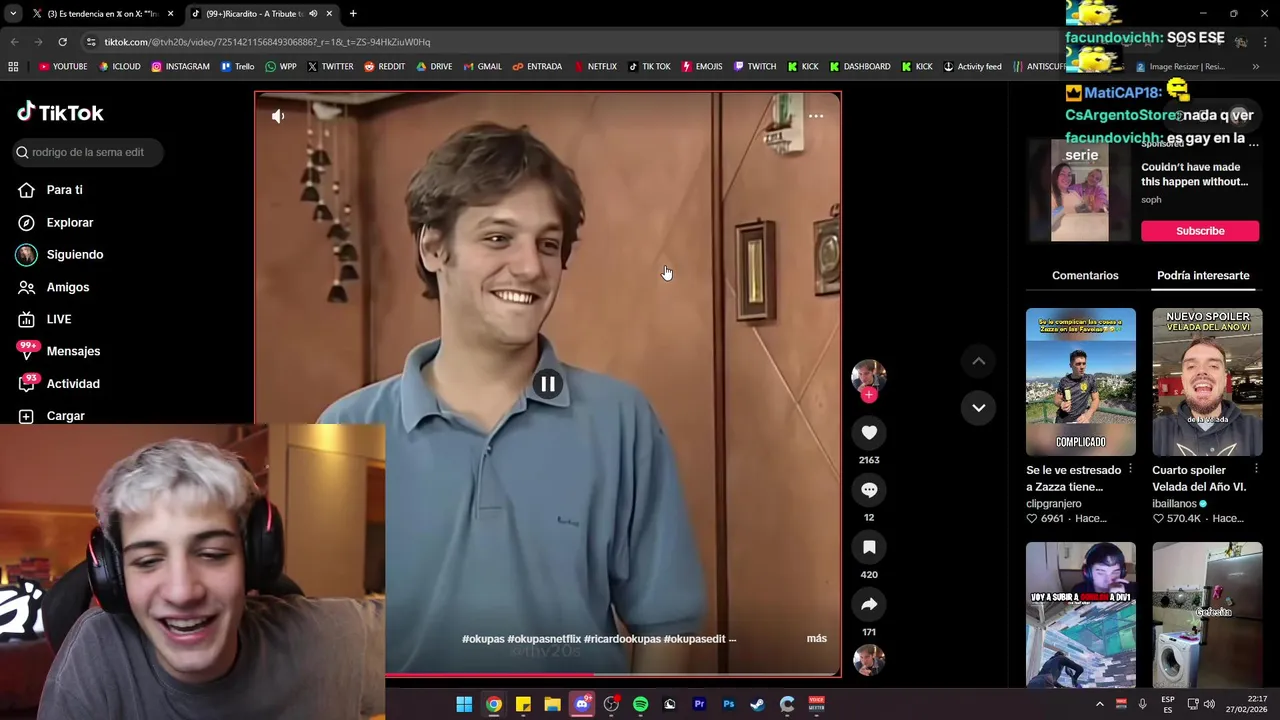Open the NETFLIX bookmark
This screenshot has width=1280, height=720.
pyautogui.click(x=594, y=67)
